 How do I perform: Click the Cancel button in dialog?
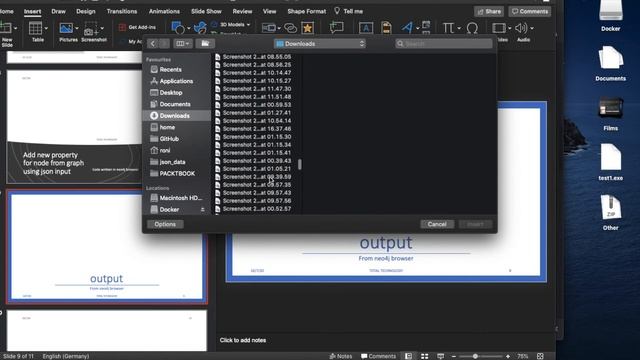tap(437, 224)
